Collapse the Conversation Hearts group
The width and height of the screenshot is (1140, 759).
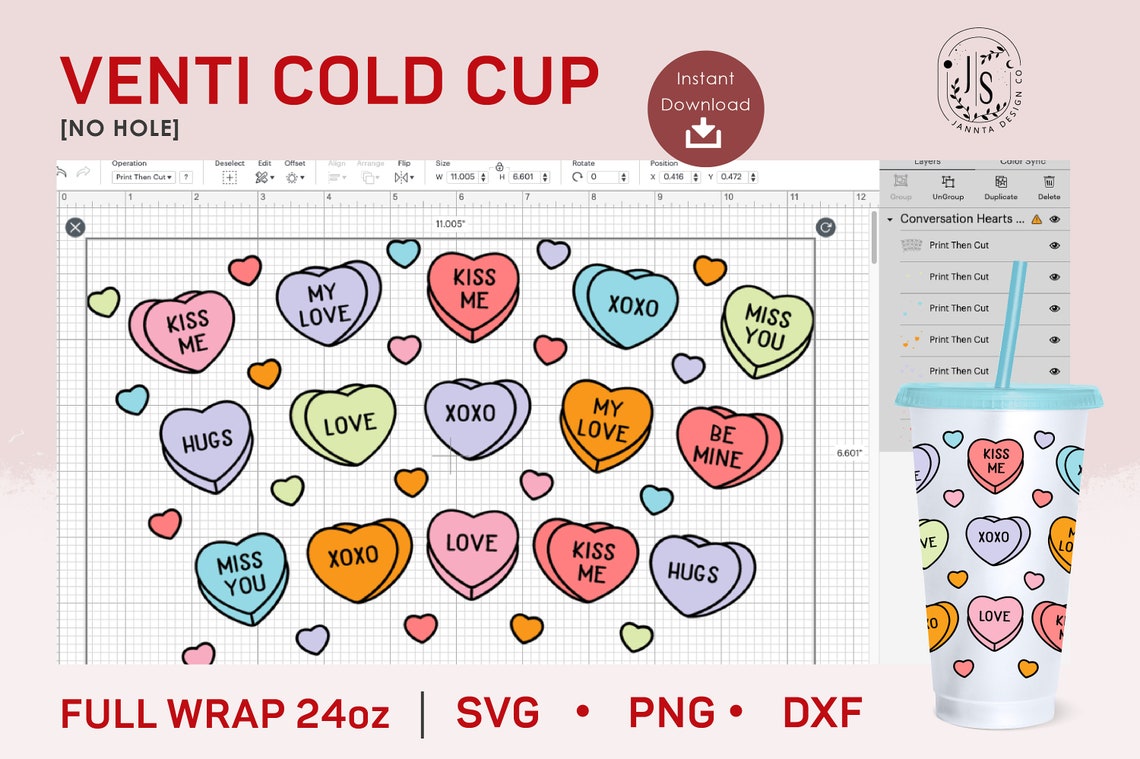(890, 219)
